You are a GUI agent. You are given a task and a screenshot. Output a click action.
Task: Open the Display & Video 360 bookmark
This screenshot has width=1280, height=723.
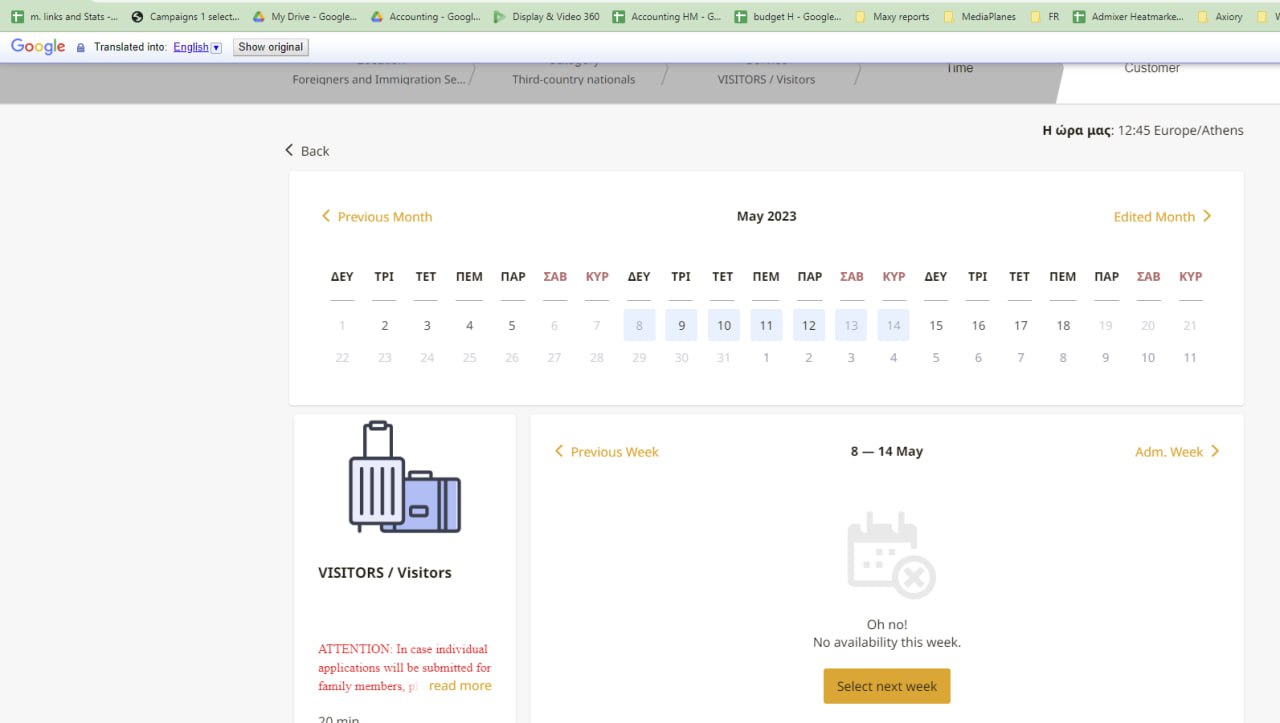click(x=547, y=16)
